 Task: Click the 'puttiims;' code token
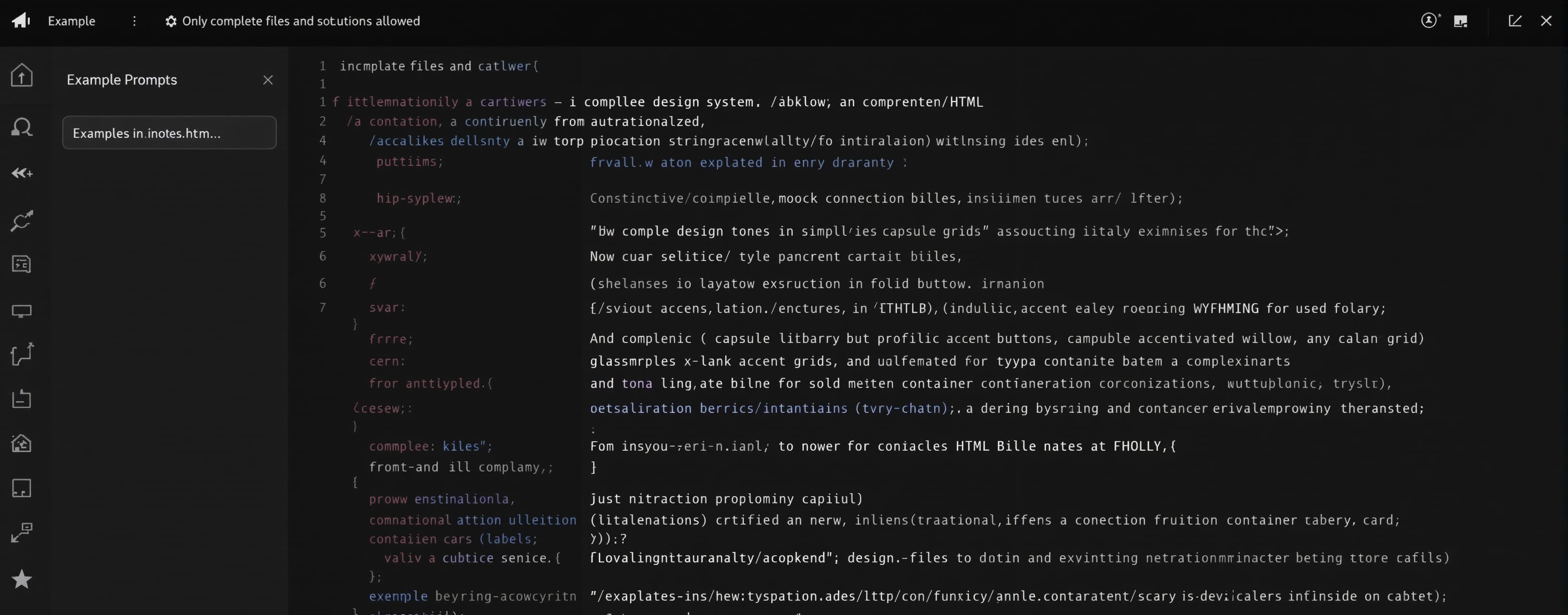(410, 161)
